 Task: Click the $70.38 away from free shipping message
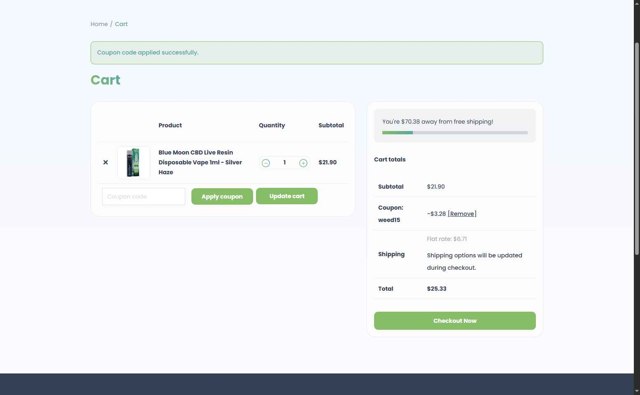click(438, 122)
